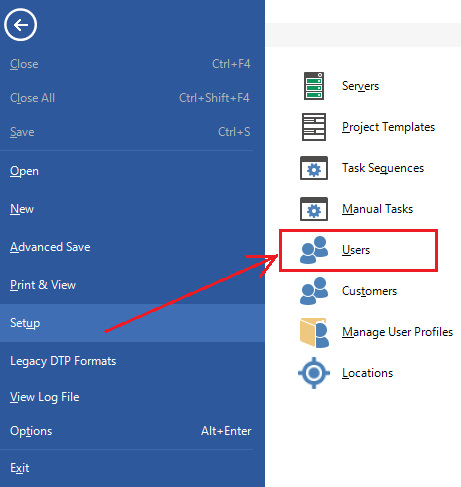The width and height of the screenshot is (461, 487).
Task: Choose the Save menu item
Action: click(132, 132)
